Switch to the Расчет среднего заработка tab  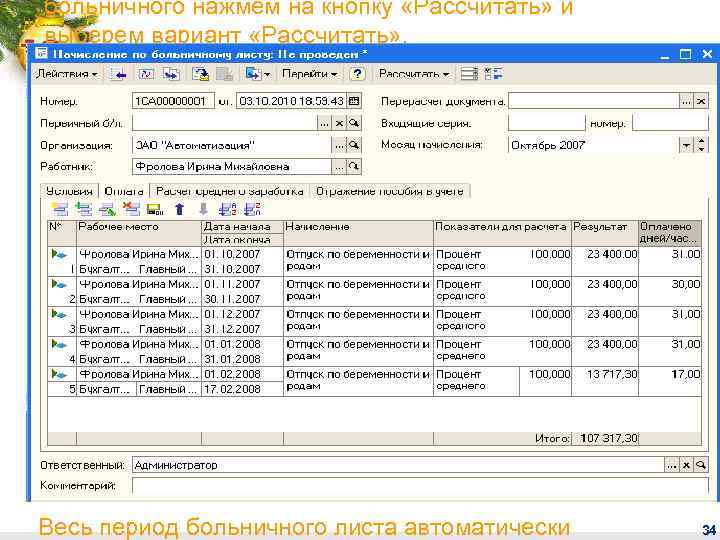pyautogui.click(x=230, y=191)
